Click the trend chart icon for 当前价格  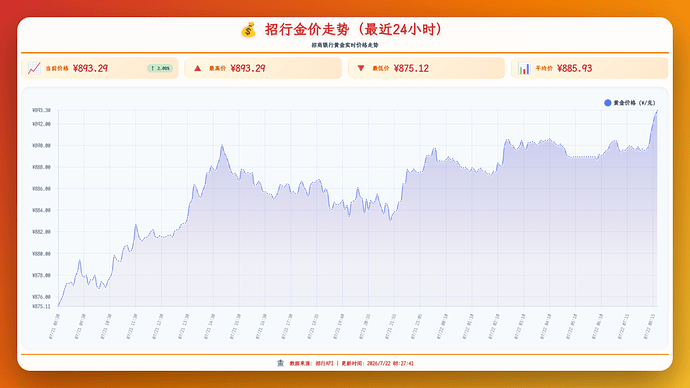pyautogui.click(x=34, y=68)
